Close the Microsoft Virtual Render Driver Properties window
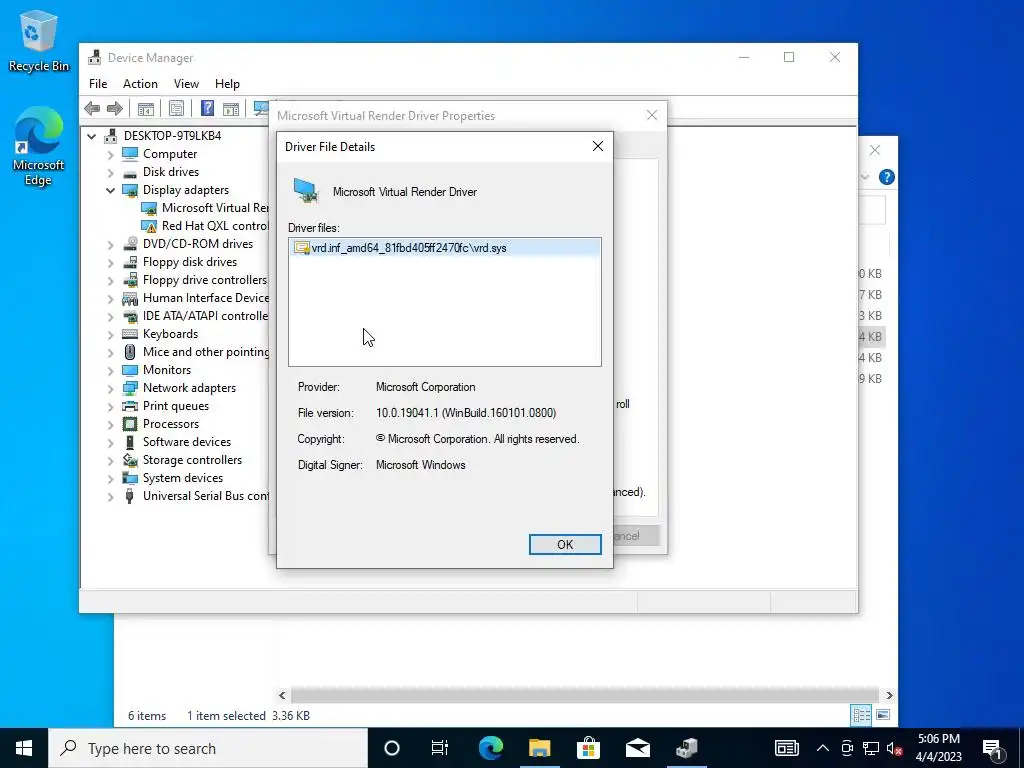This screenshot has height=768, width=1024. (x=652, y=115)
